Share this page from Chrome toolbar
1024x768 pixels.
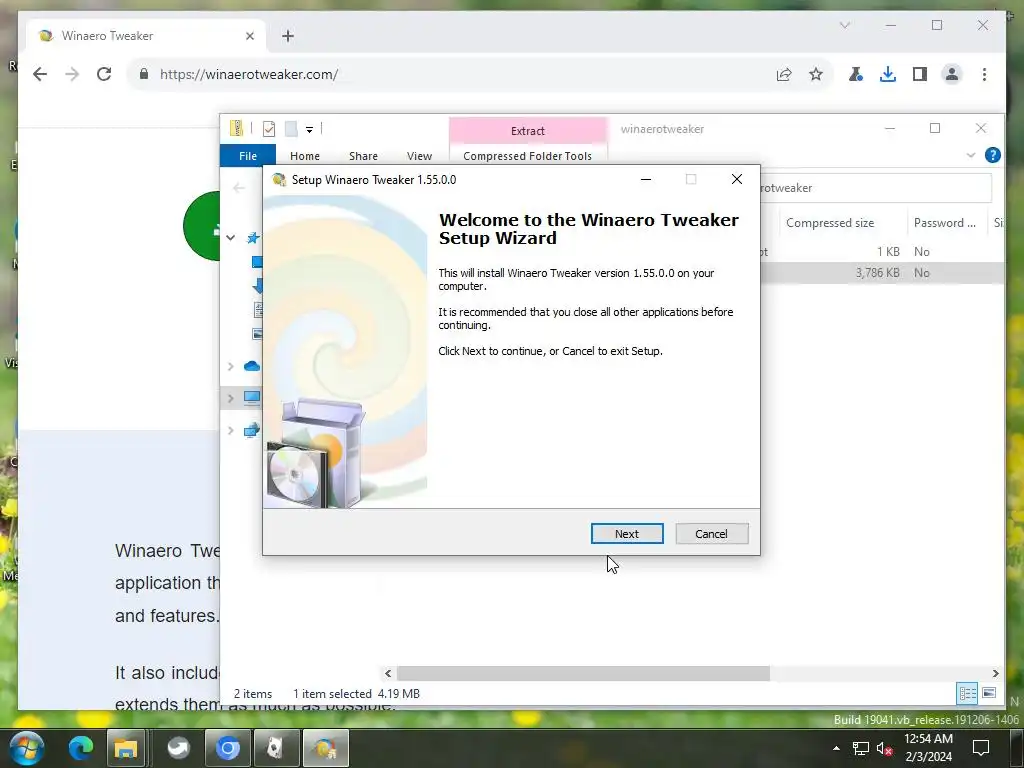tap(784, 74)
